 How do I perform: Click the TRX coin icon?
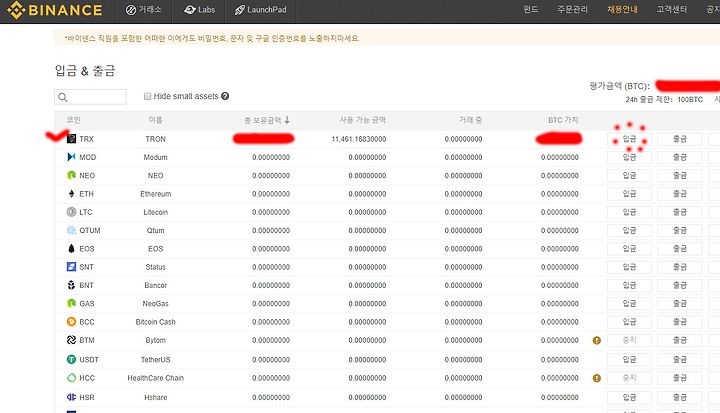(x=71, y=139)
